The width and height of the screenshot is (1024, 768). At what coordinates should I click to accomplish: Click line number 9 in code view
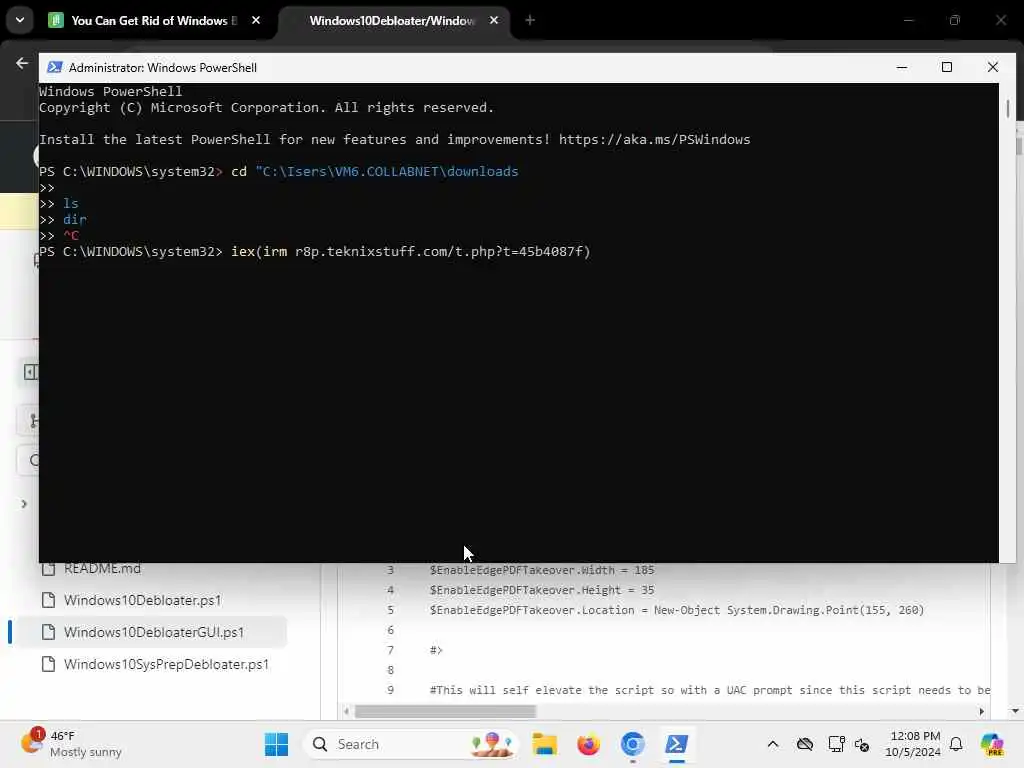tap(391, 690)
